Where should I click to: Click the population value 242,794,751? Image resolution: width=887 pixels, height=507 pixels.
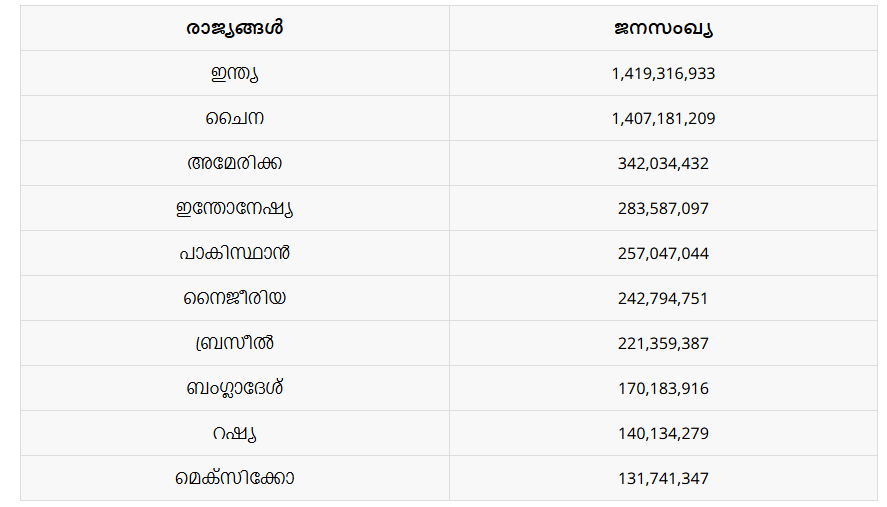tap(663, 298)
